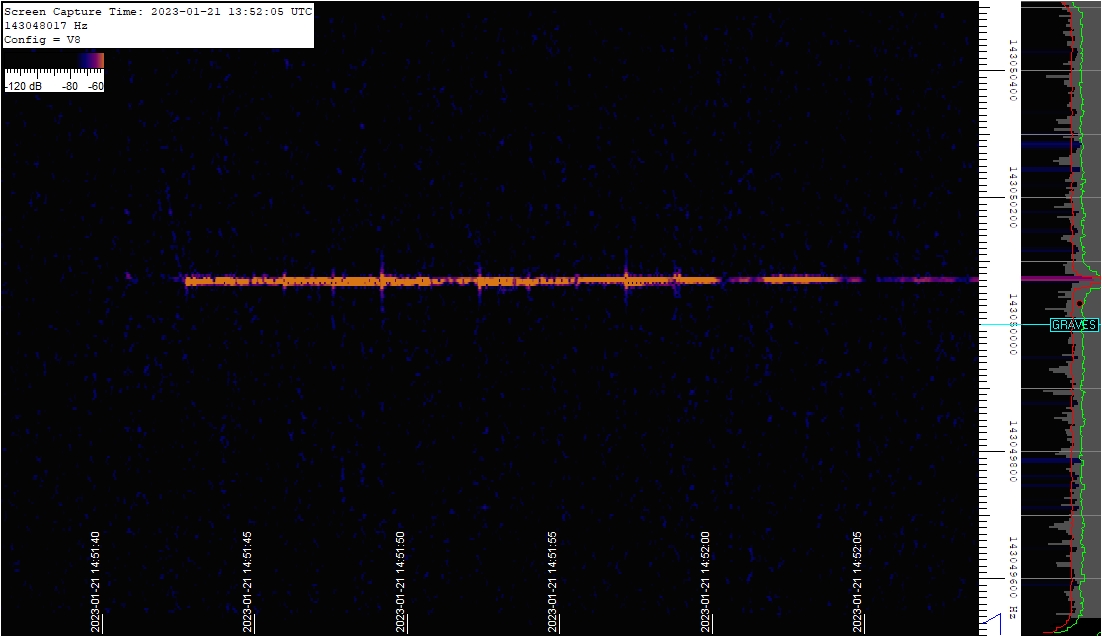Viewport: 1102px width, 637px height.
Task: Click the 14:51:40 time axis label
Action: [96, 582]
